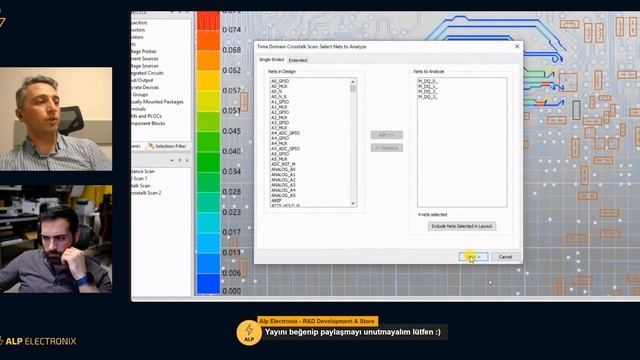This screenshot has height=360, width=640.
Task: Close the Select Nets to Analyze dialog
Action: (x=517, y=47)
